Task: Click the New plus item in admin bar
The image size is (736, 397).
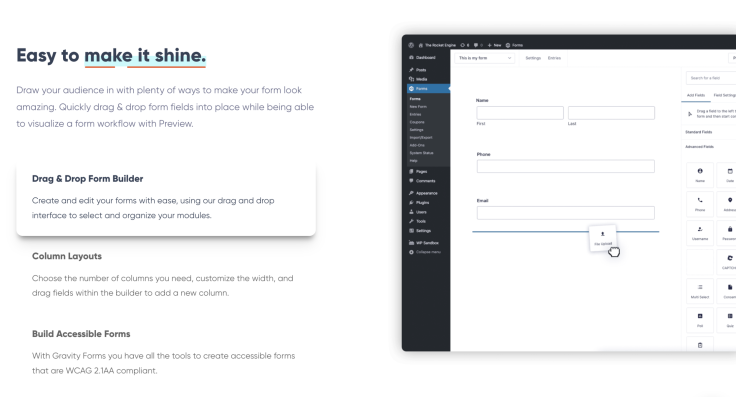Action: 494,45
